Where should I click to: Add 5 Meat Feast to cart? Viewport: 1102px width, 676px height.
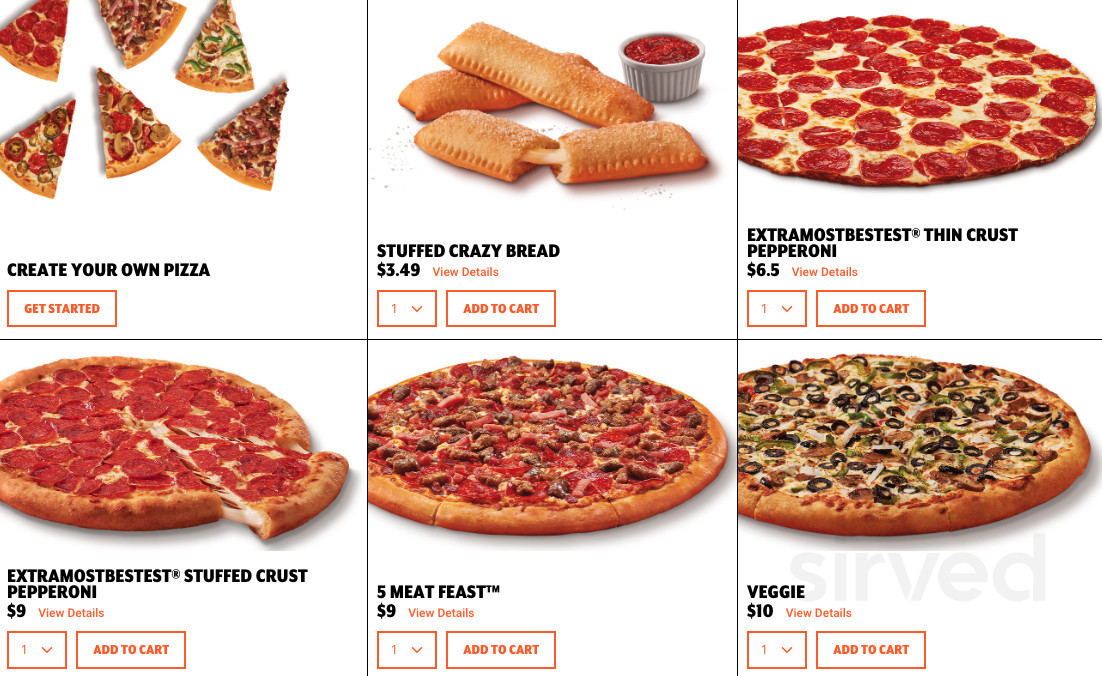(x=500, y=650)
